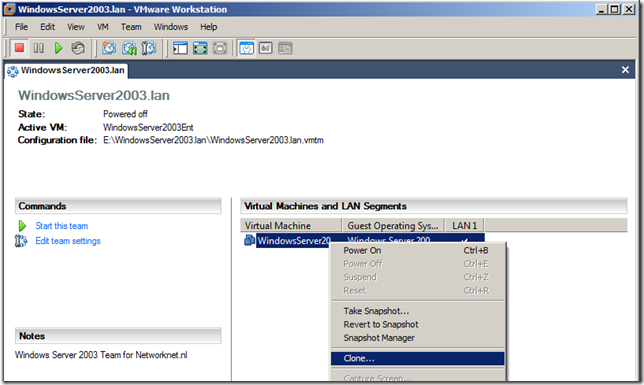Click the Suspend pause toolbar icon
This screenshot has height=385, width=644.
pyautogui.click(x=39, y=48)
